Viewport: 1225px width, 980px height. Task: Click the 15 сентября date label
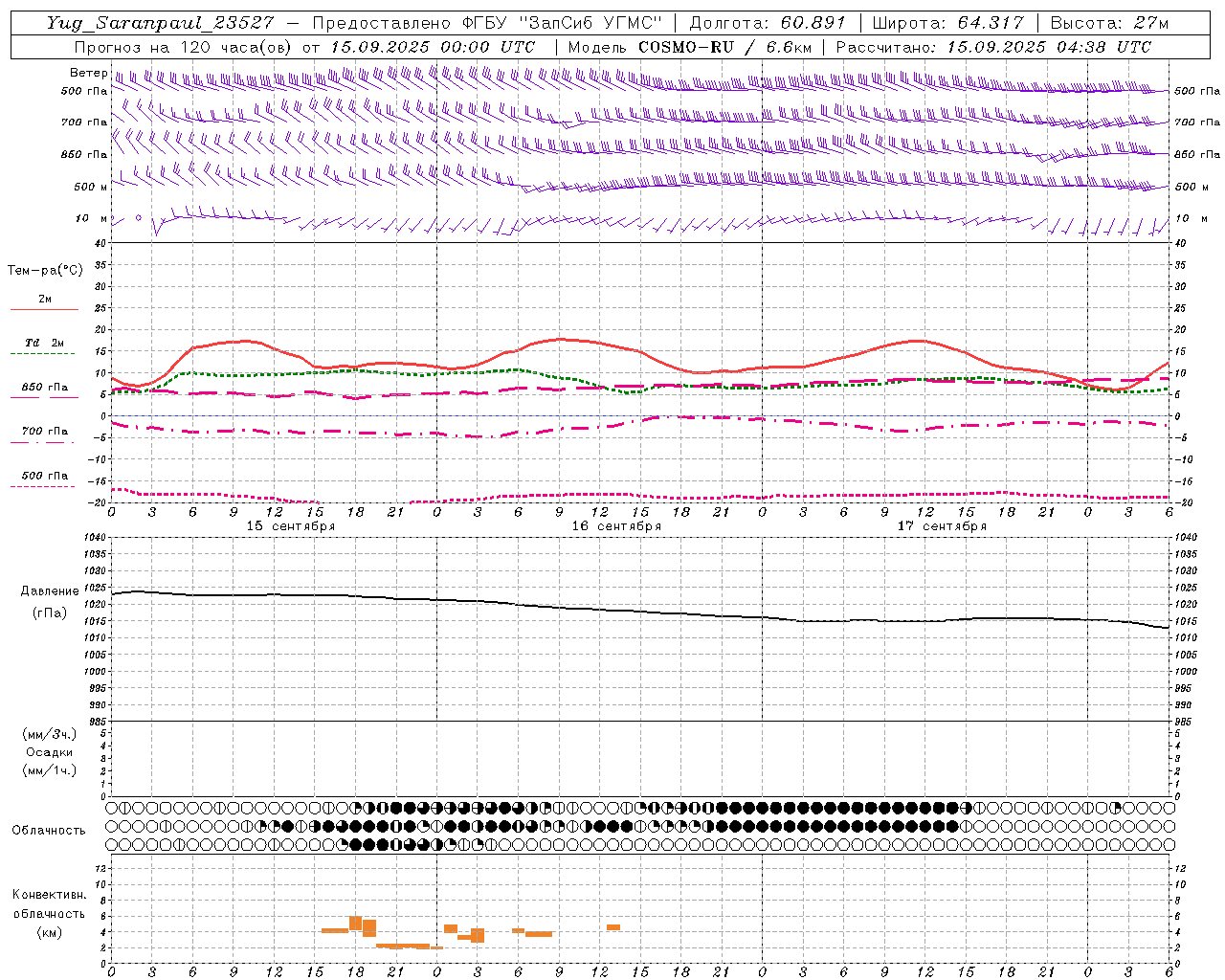(x=290, y=526)
